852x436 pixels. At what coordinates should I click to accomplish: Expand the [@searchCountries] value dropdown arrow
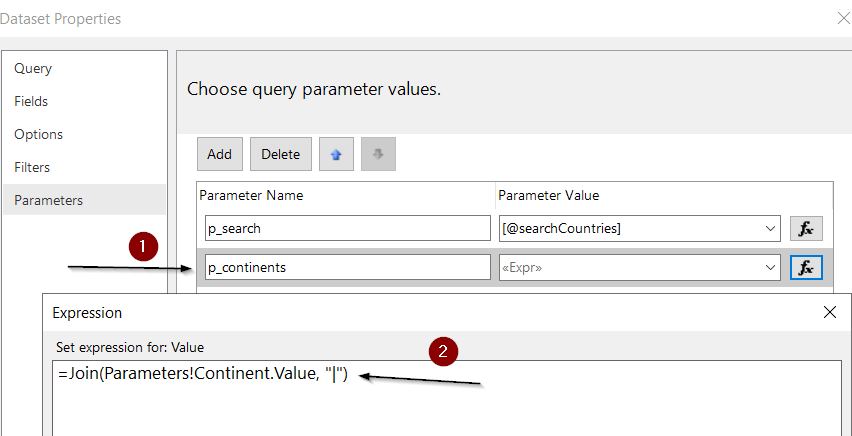(770, 229)
